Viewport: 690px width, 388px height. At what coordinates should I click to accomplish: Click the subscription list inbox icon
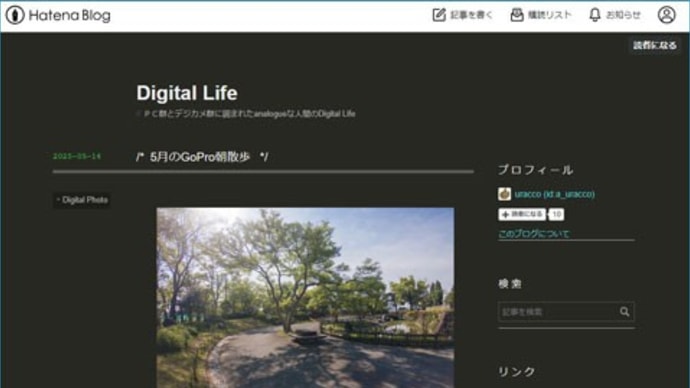pyautogui.click(x=517, y=15)
